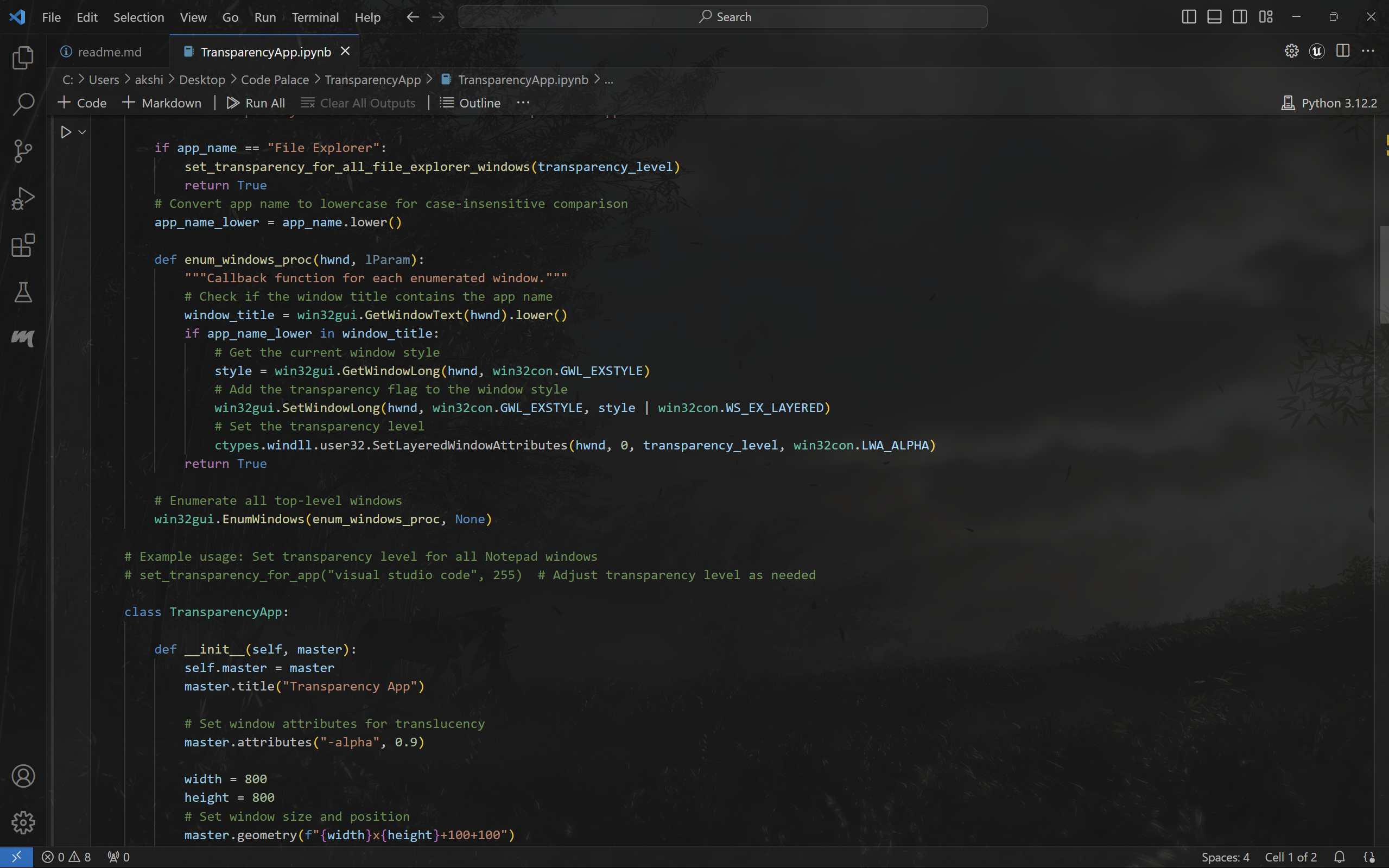This screenshot has width=1389, height=868.
Task: Go forward with the navigation arrow
Action: 439,17
